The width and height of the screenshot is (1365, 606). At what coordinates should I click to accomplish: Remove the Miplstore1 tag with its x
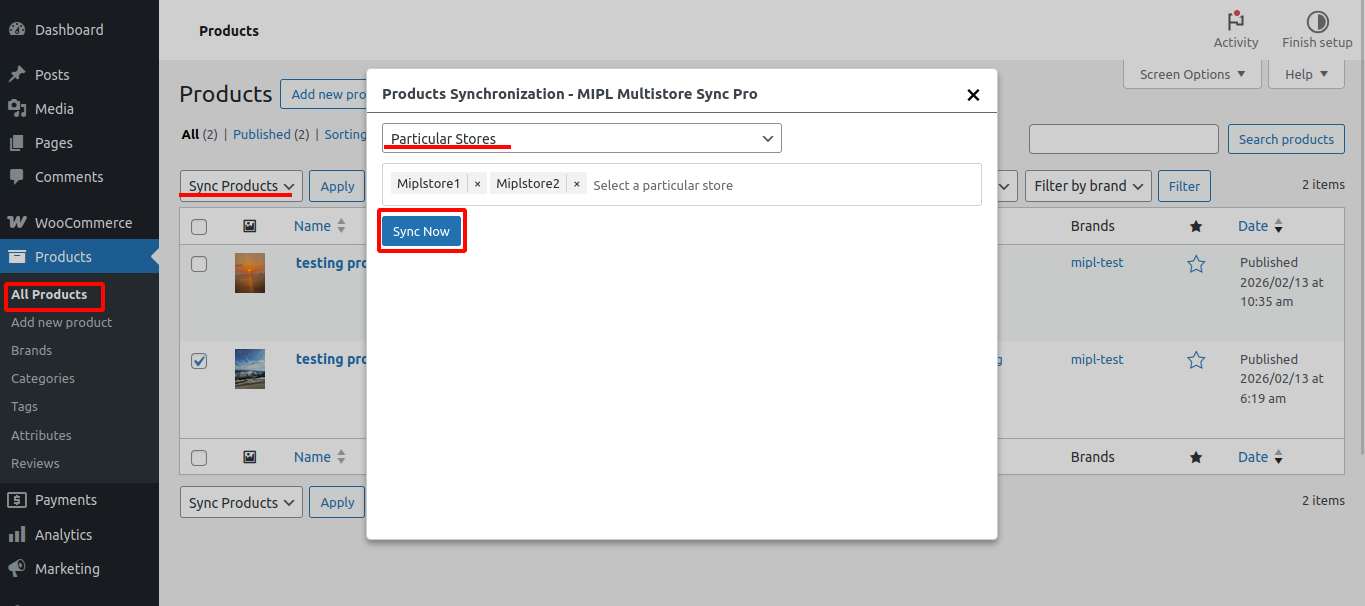tap(477, 184)
